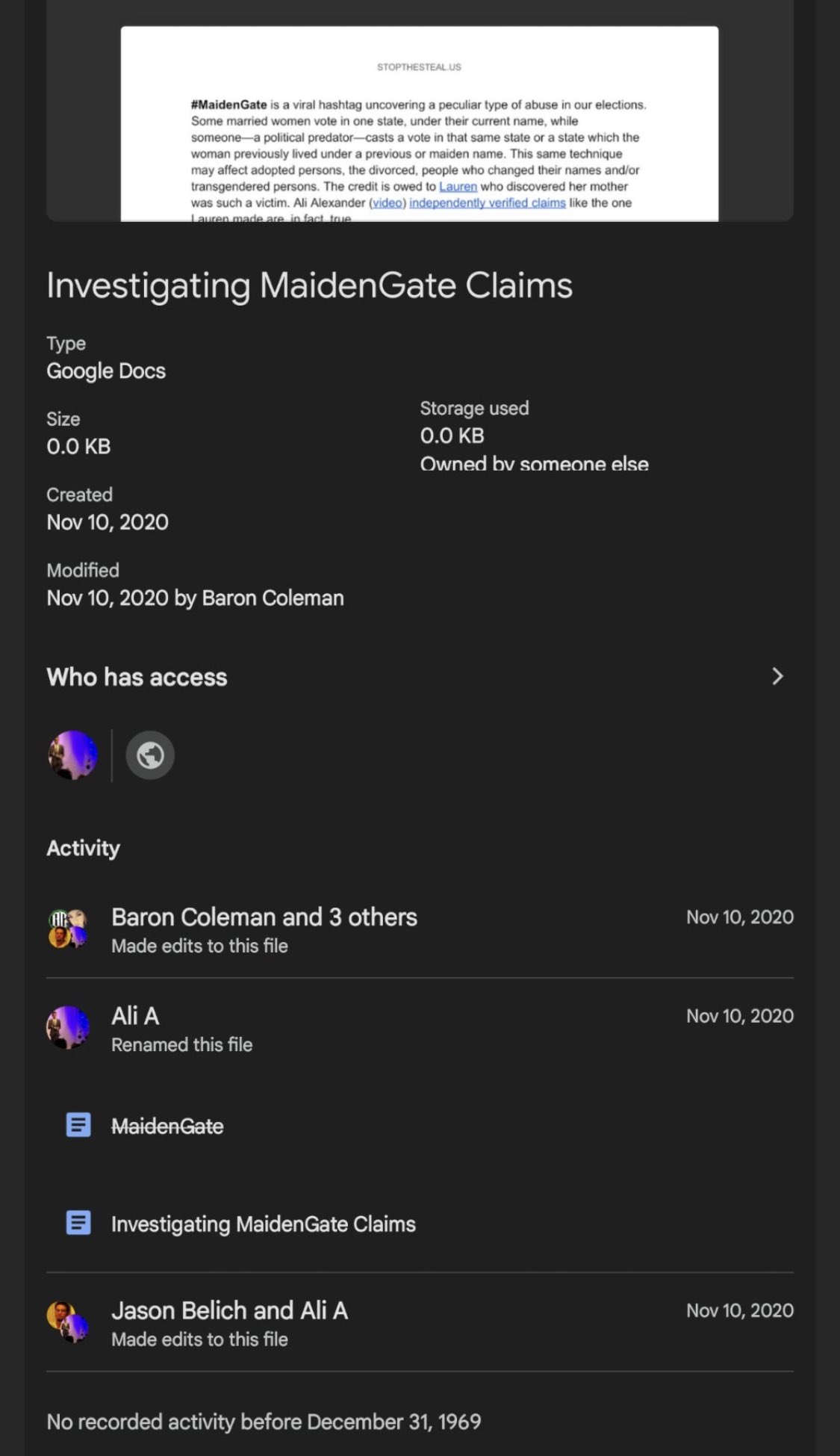
Task: Open "Investigating MaidenGate Claims" in the Activity list
Action: (263, 1224)
